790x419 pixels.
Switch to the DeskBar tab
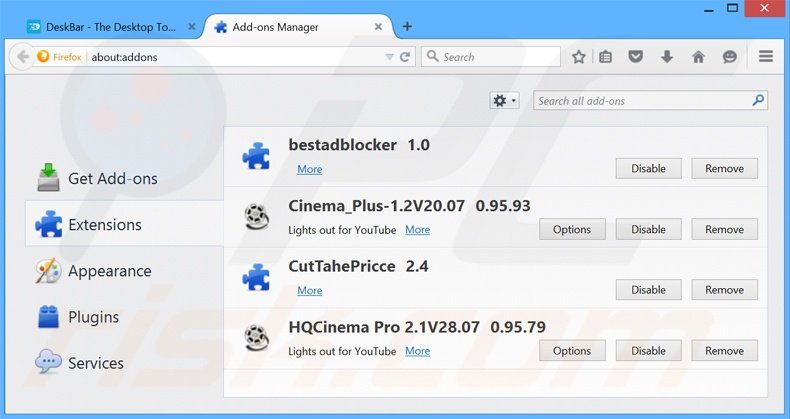tap(111, 27)
